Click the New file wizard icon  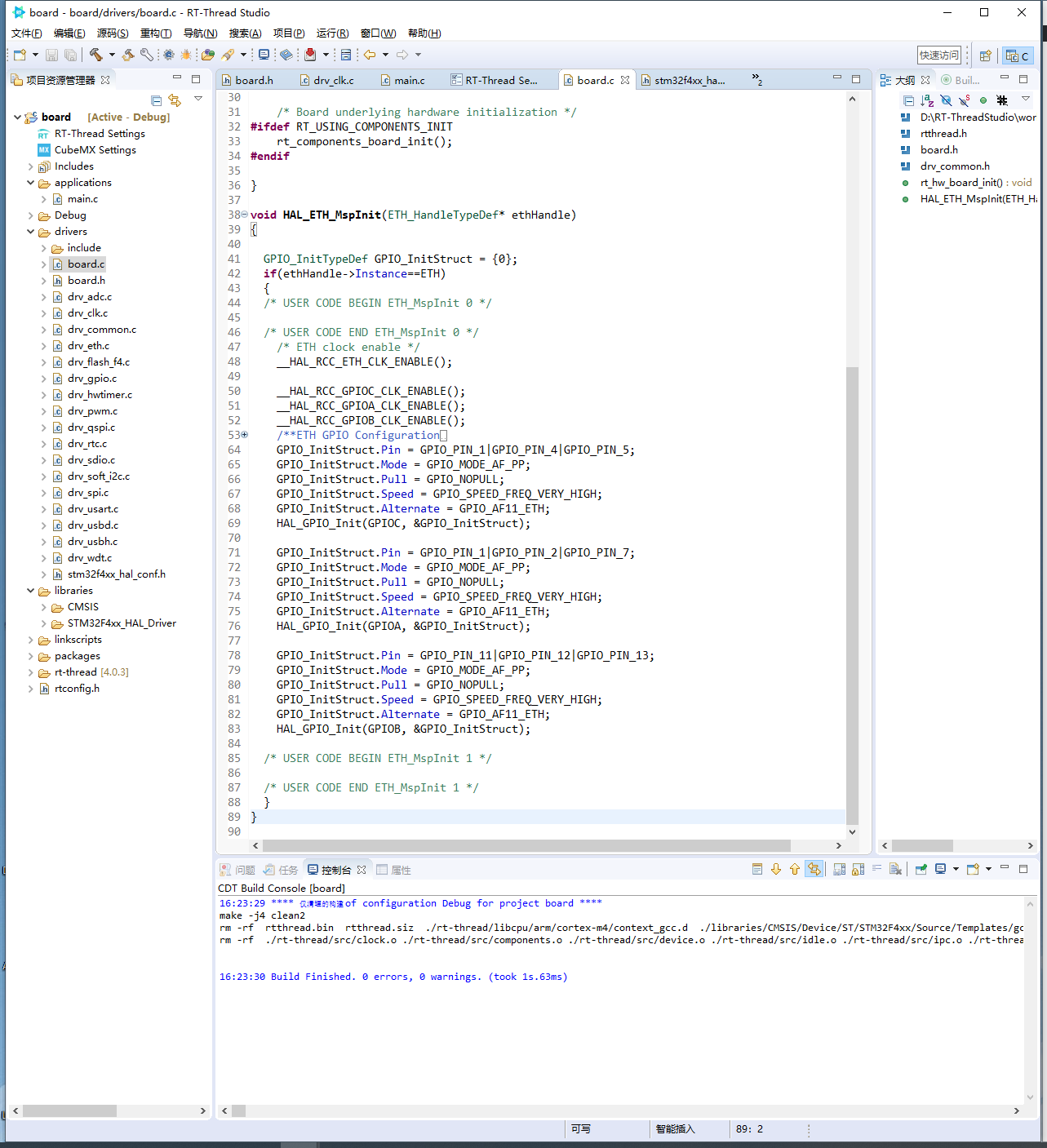click(x=20, y=55)
